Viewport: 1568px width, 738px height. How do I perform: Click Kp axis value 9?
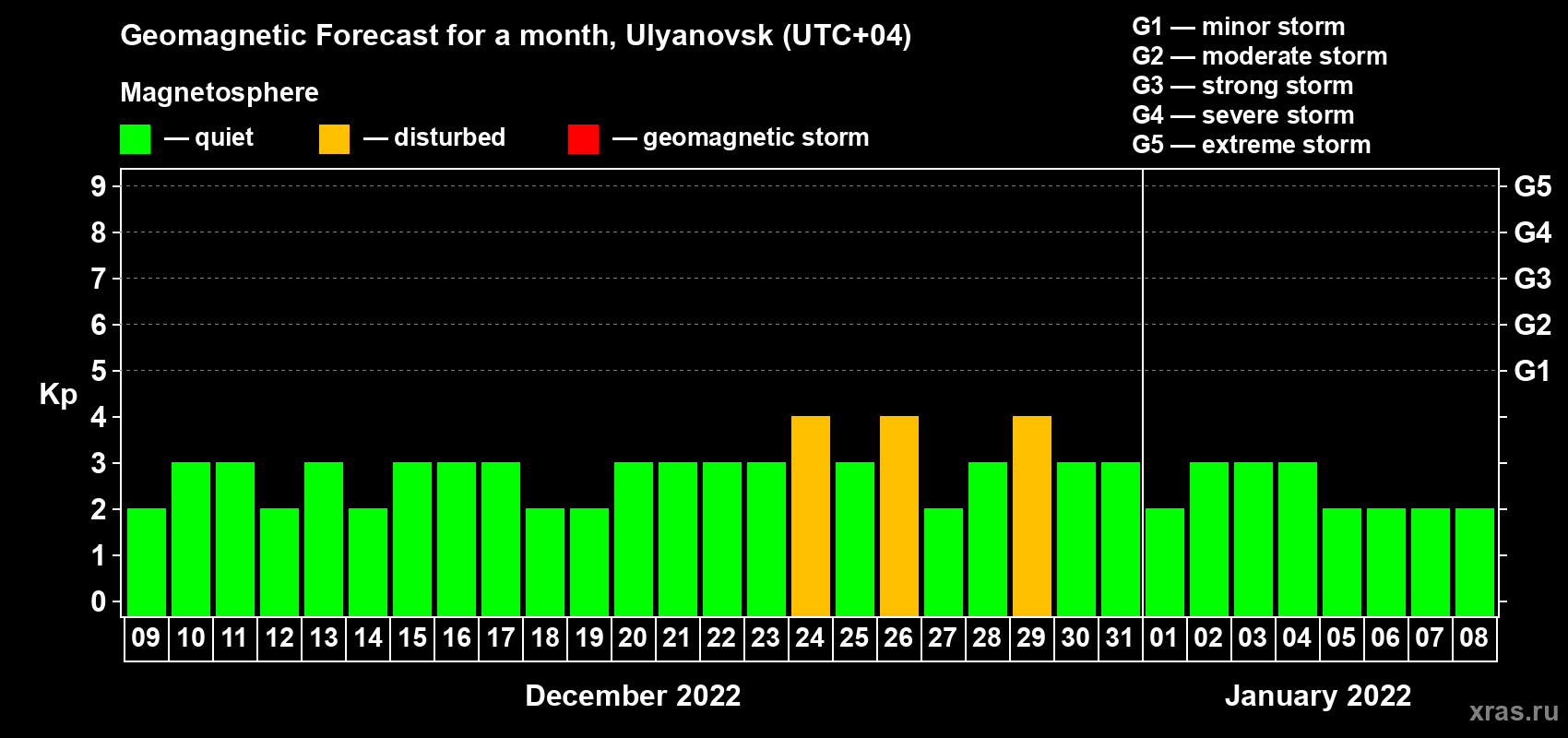[99, 186]
